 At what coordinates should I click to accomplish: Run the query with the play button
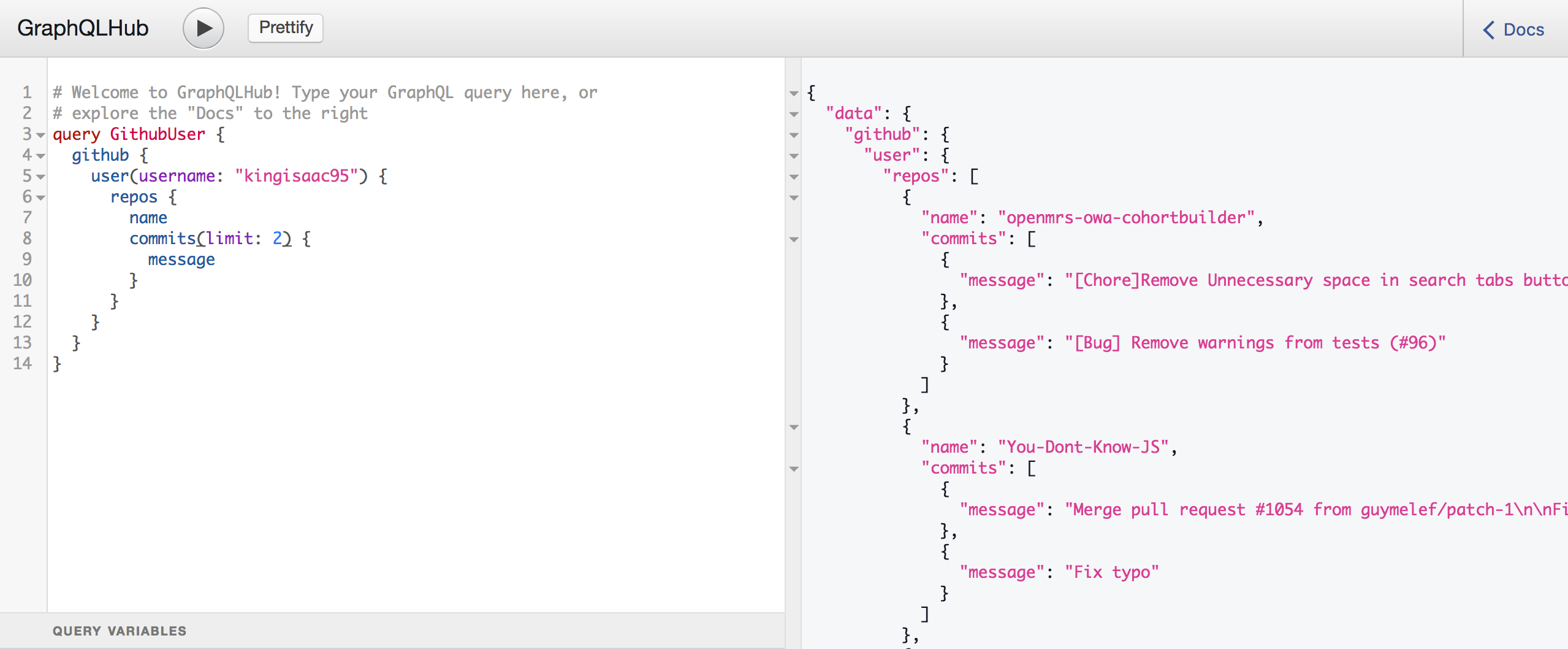tap(204, 28)
